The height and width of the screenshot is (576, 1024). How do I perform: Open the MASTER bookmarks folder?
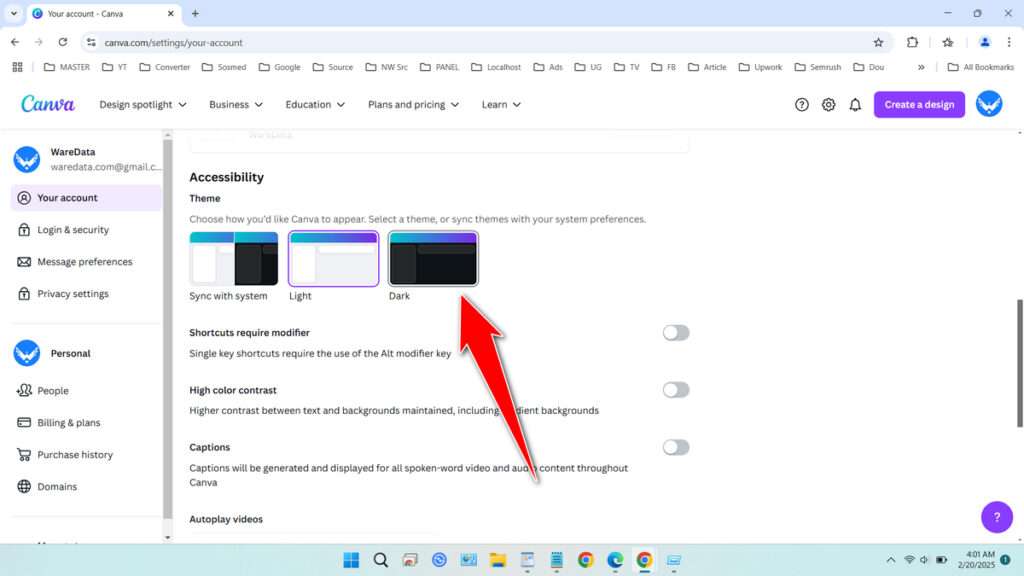[x=67, y=67]
